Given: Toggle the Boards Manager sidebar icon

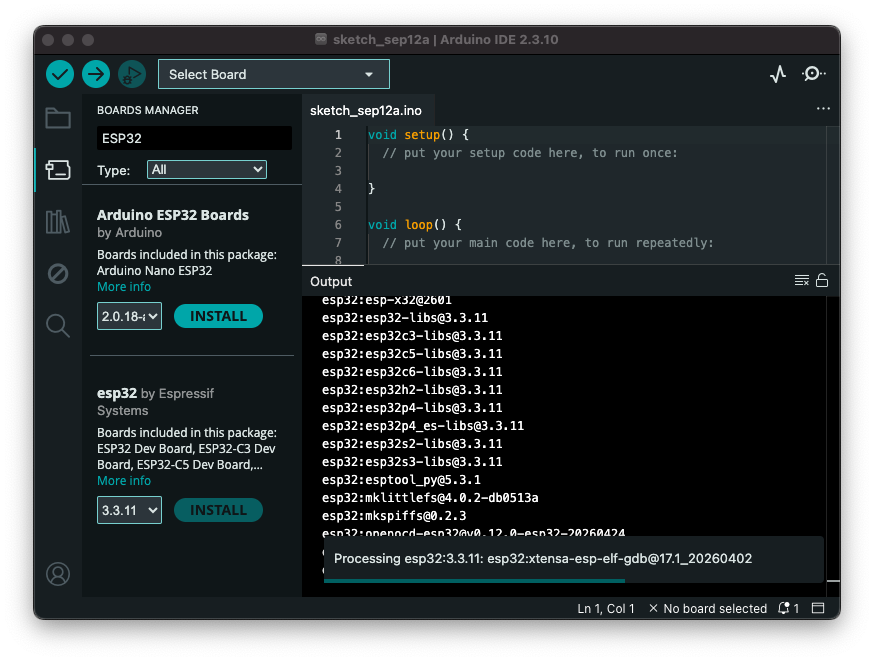Looking at the screenshot, I should [58, 169].
